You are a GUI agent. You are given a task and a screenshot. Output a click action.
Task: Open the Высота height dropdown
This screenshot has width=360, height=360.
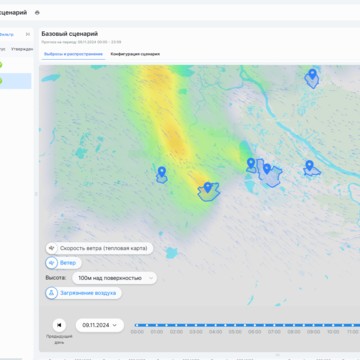[x=114, y=278]
